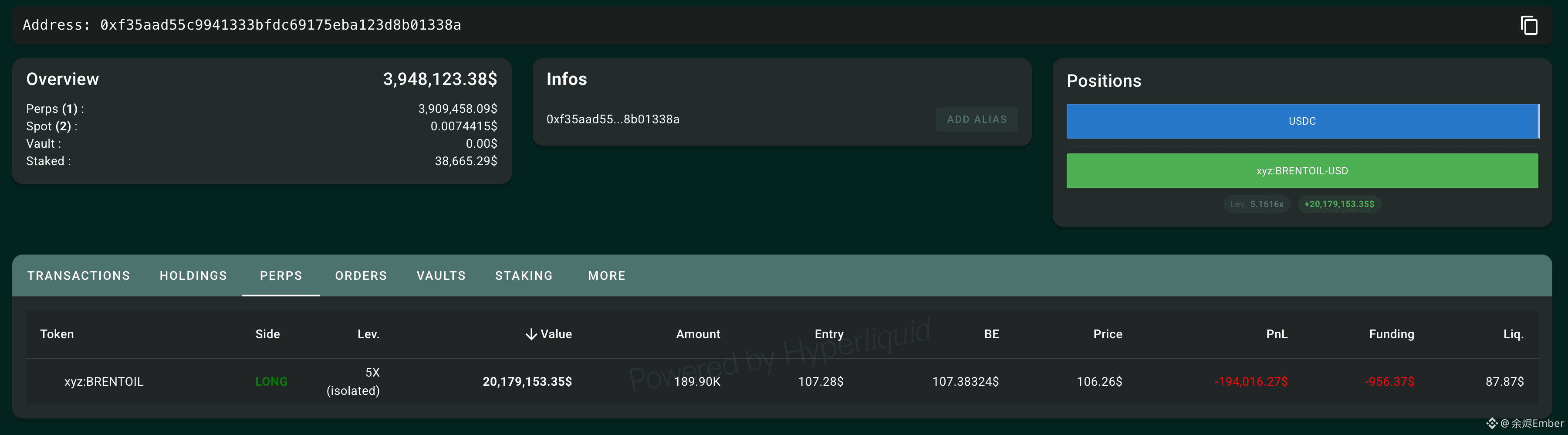Screen dimensions: 1568x435
Task: Expand the More menu tab
Action: [x=606, y=276]
